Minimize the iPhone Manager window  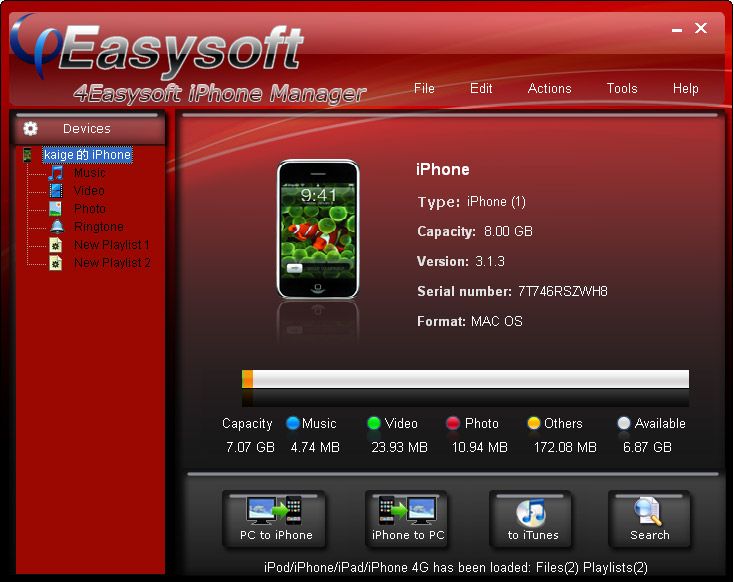[676, 29]
